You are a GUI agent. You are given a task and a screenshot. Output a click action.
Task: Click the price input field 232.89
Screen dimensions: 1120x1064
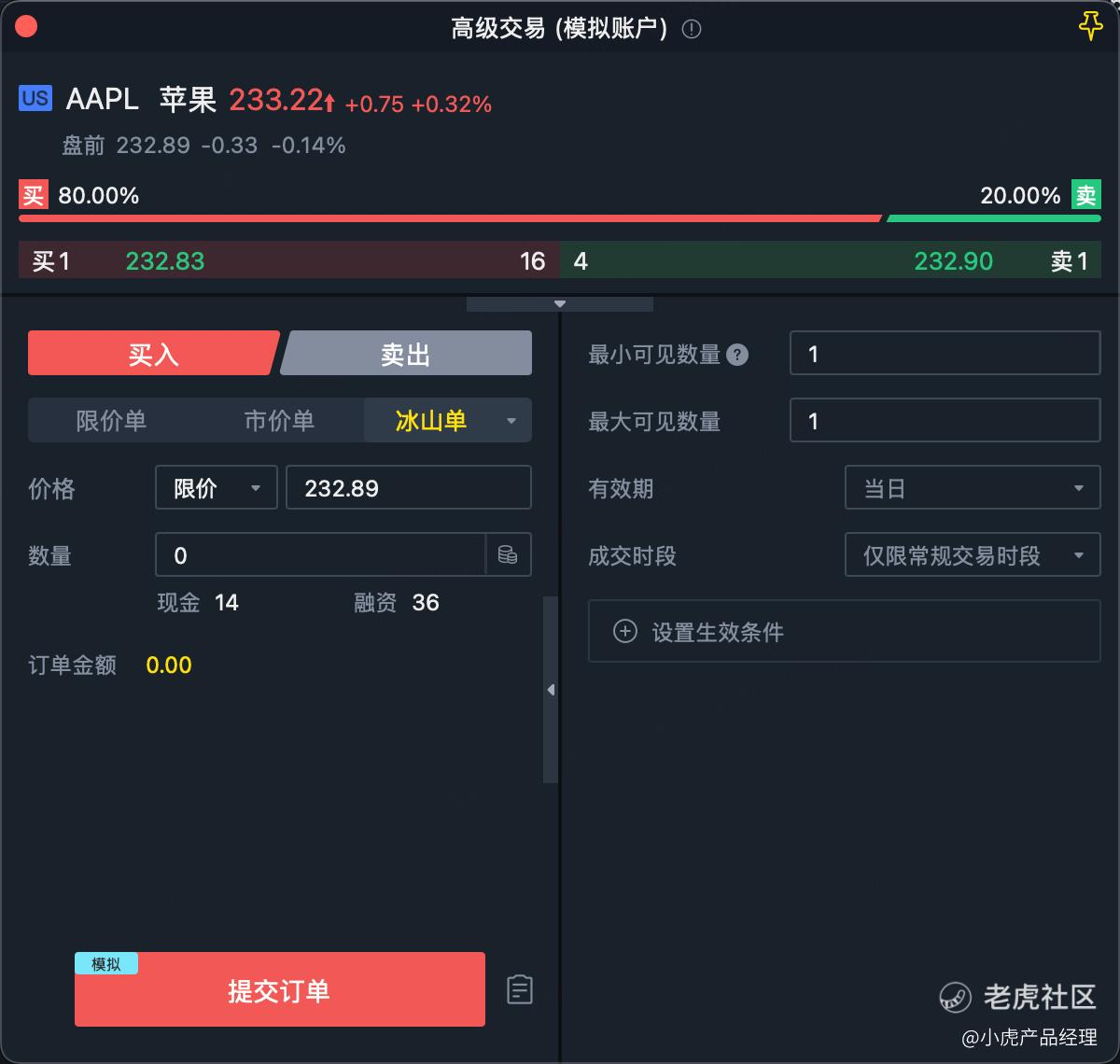[x=409, y=488]
